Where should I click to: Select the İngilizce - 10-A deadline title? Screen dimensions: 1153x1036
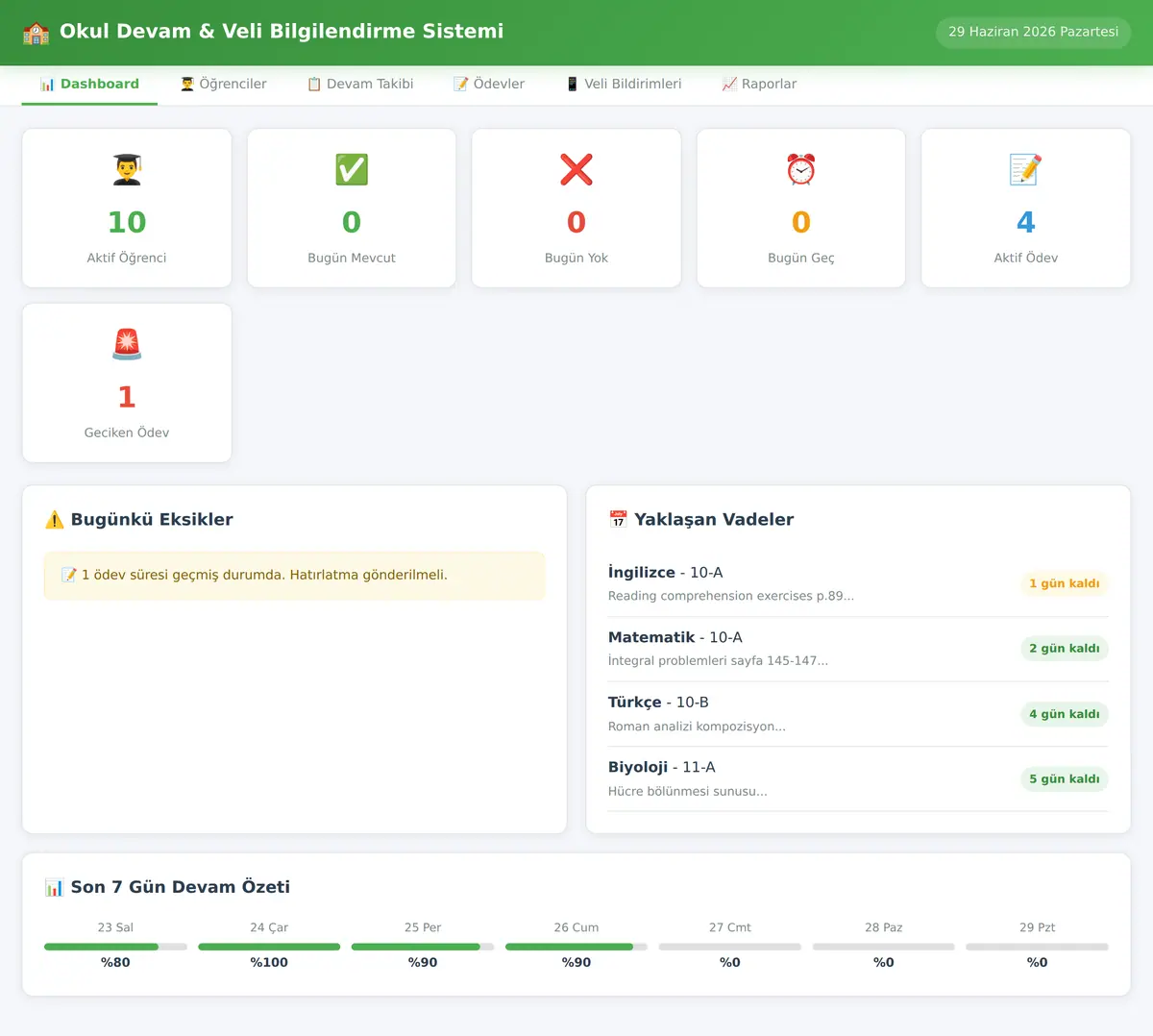pos(666,573)
